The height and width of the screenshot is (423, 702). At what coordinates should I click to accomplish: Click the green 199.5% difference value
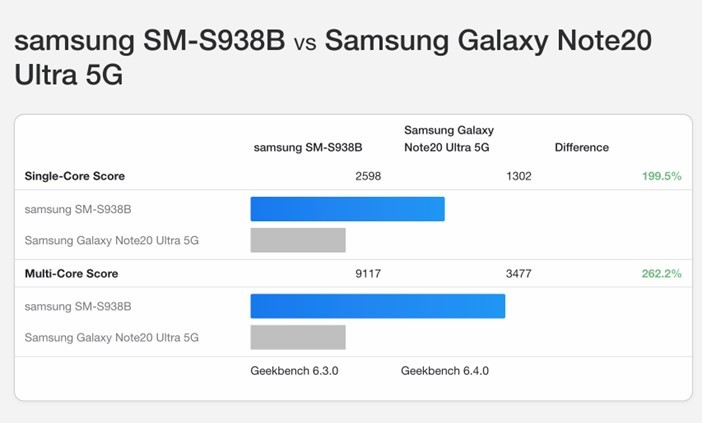[661, 176]
